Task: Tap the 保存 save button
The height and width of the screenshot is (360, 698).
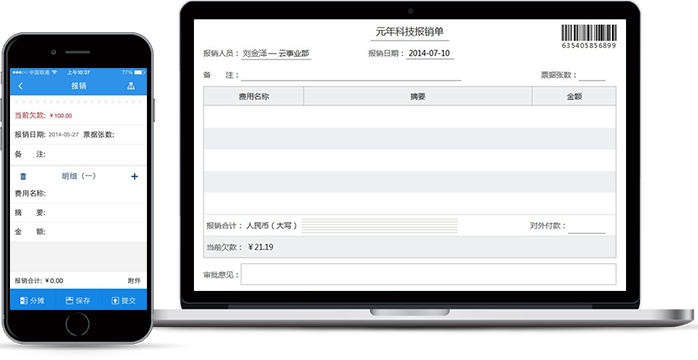Action: [x=78, y=301]
